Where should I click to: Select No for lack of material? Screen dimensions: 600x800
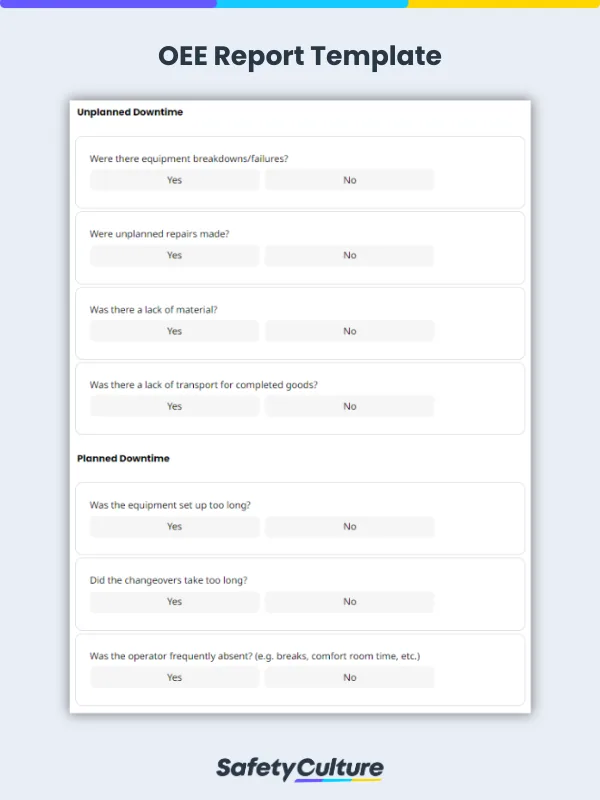(x=349, y=331)
